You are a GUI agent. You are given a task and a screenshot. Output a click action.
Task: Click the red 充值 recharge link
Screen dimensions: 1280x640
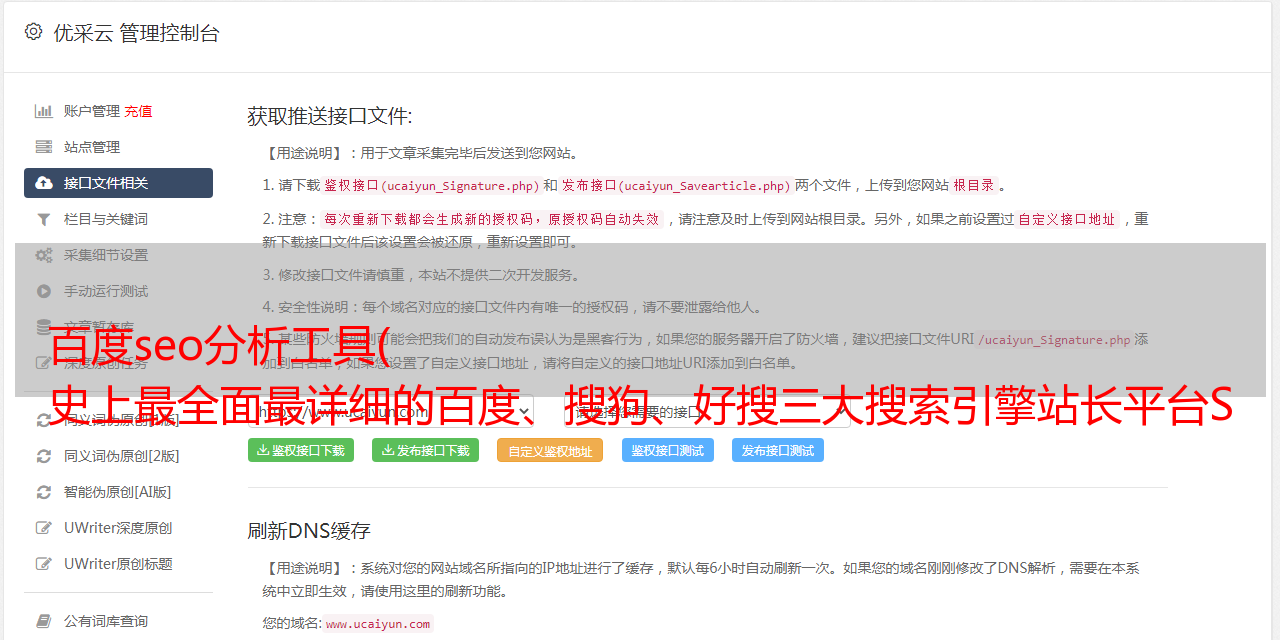point(138,111)
